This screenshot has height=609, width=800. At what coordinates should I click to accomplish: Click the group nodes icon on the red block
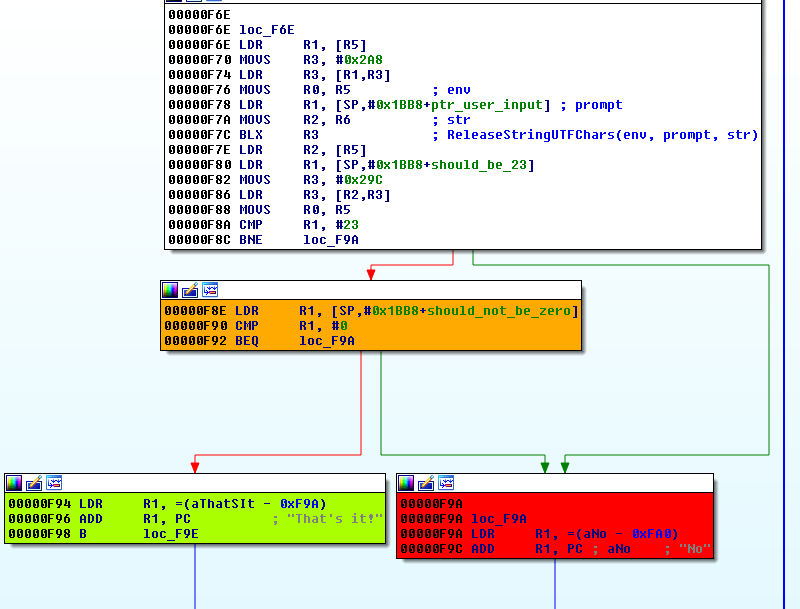pyautogui.click(x=446, y=483)
